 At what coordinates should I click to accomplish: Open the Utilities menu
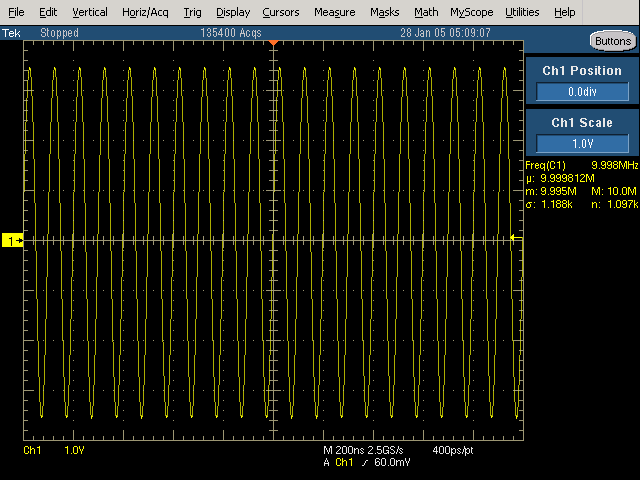pos(522,12)
